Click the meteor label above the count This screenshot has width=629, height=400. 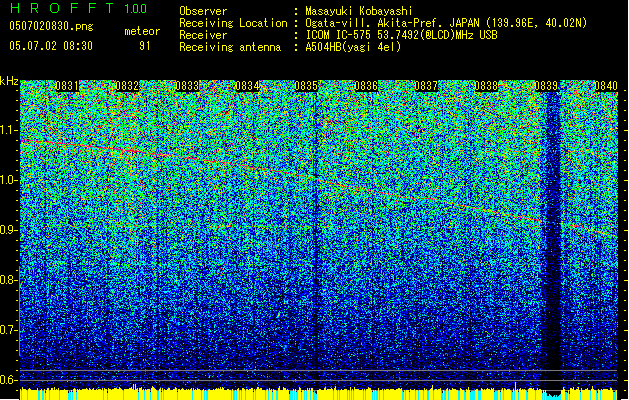[x=142, y=31]
